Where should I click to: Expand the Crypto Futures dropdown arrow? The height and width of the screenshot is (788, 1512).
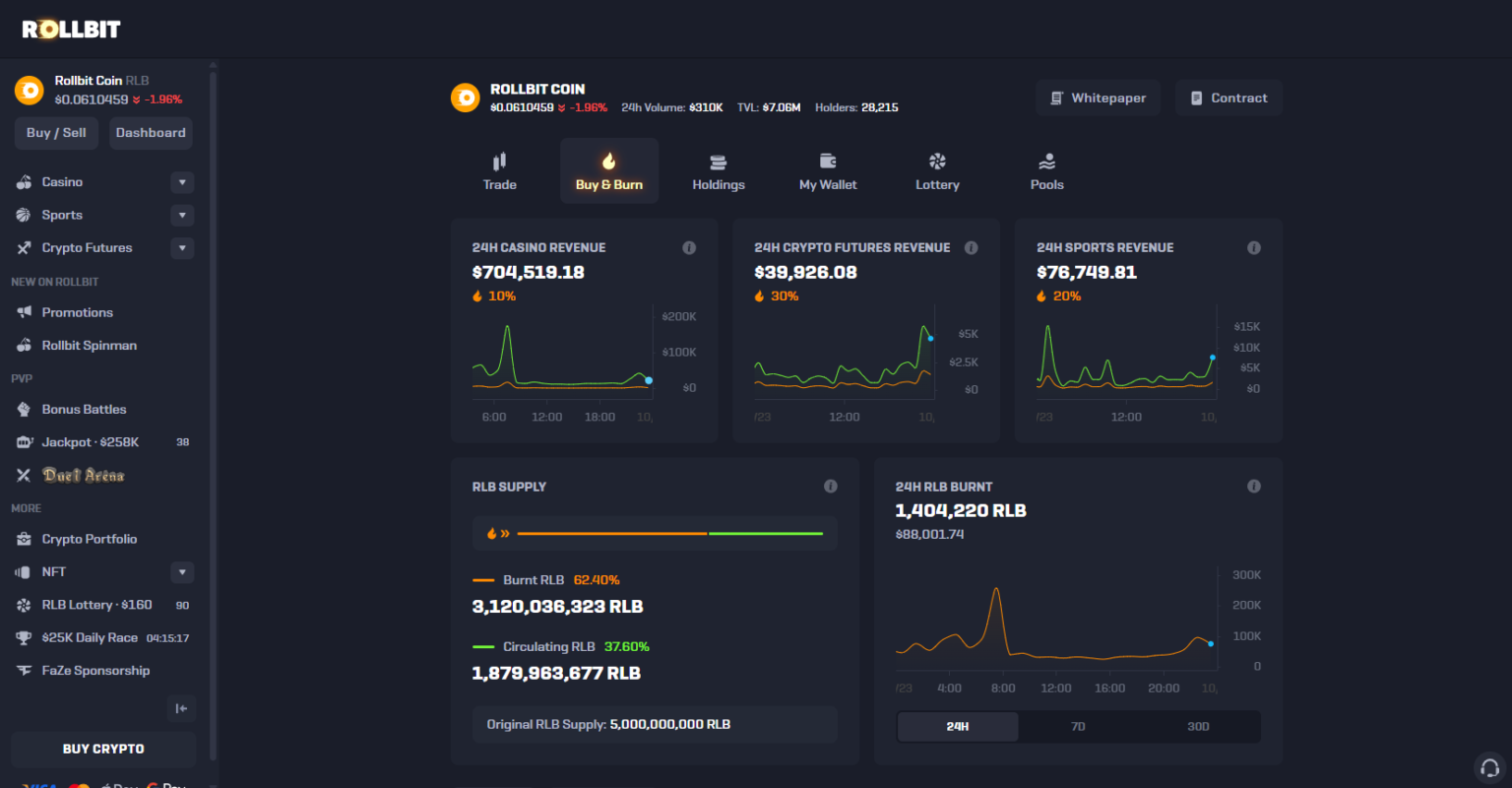pos(182,247)
